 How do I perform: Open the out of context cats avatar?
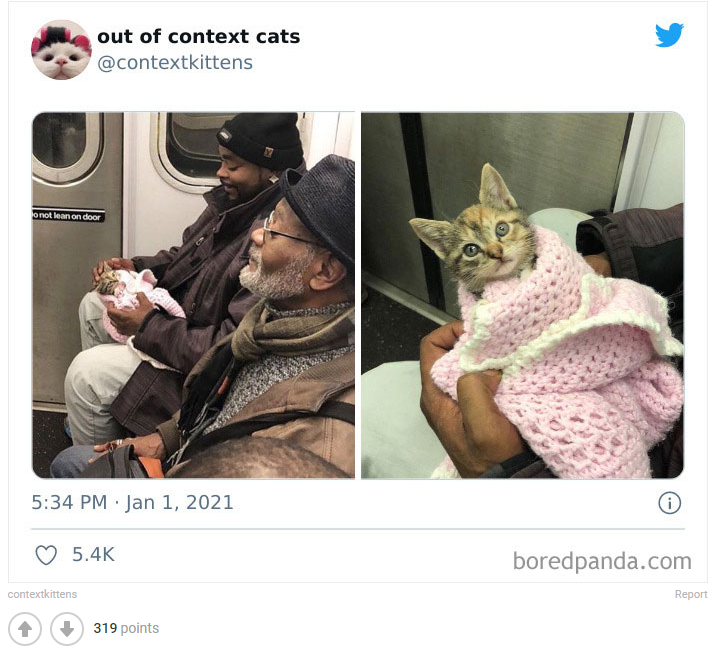pos(61,50)
